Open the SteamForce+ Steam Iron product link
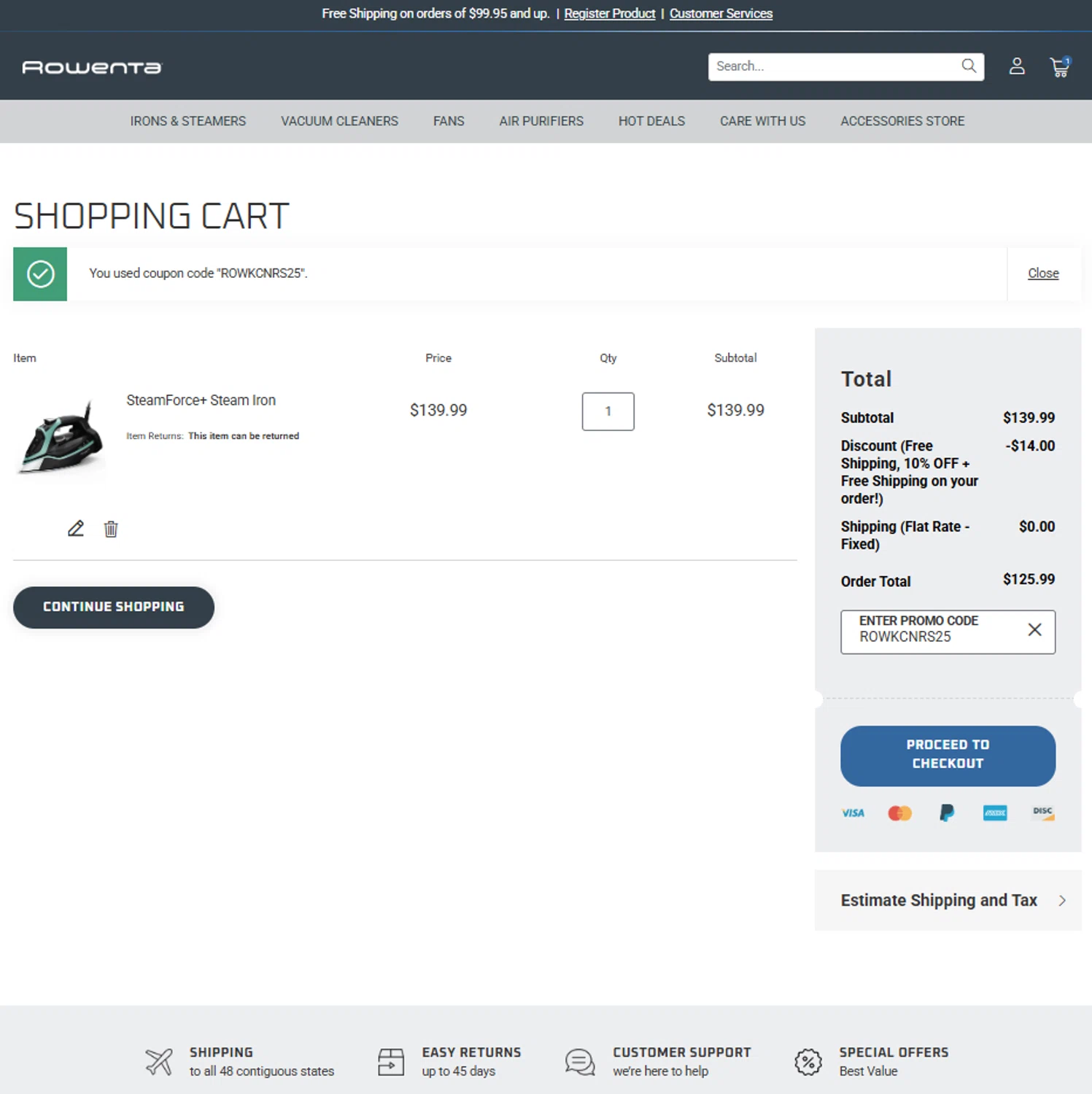This screenshot has width=1092, height=1094. coord(201,400)
